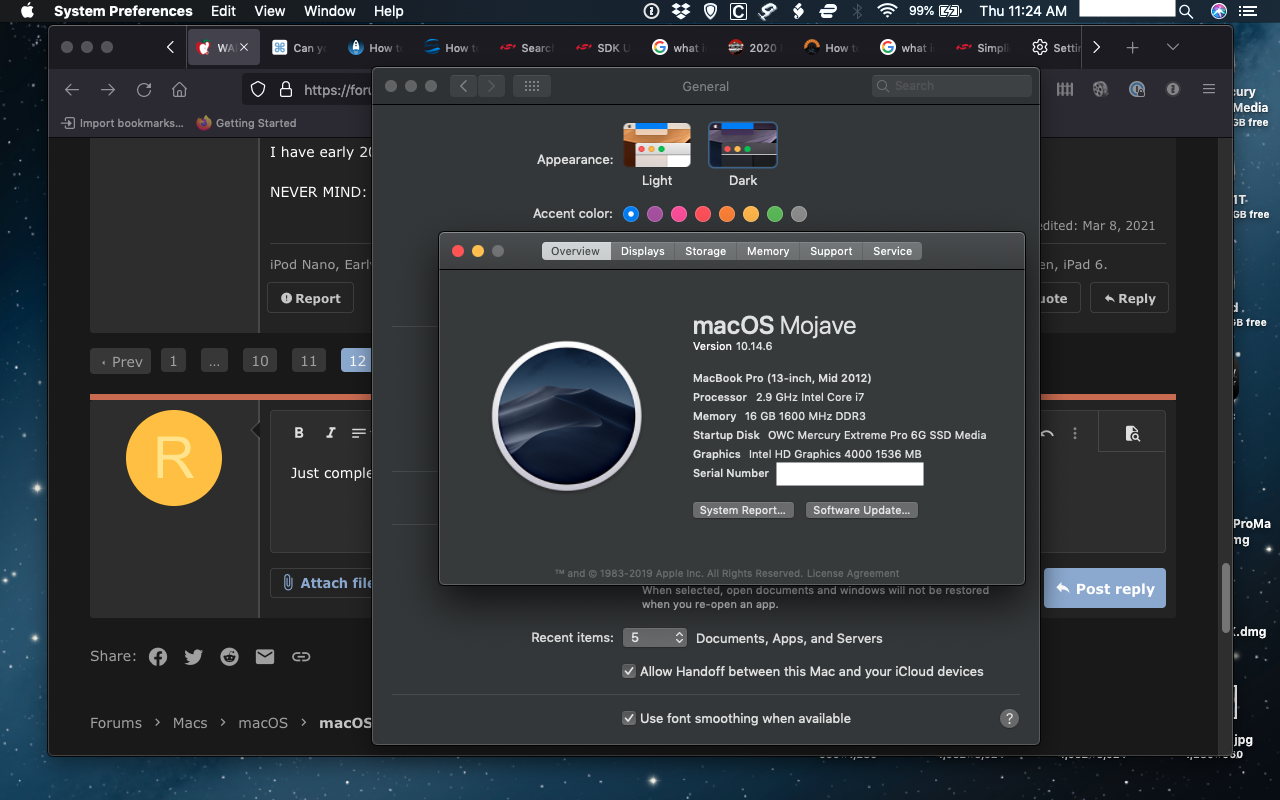
Task: Open the Recent items popup menu
Action: point(655,637)
